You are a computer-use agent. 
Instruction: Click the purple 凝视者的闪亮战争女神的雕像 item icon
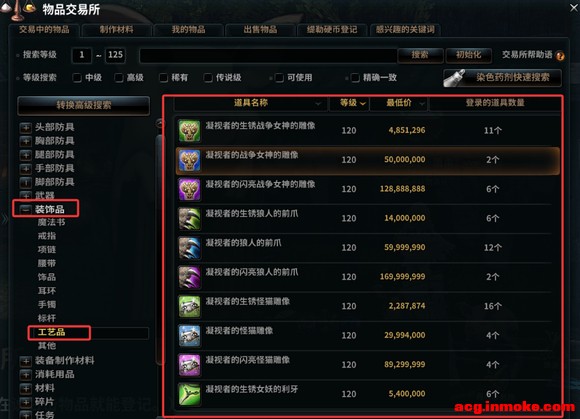pos(189,189)
